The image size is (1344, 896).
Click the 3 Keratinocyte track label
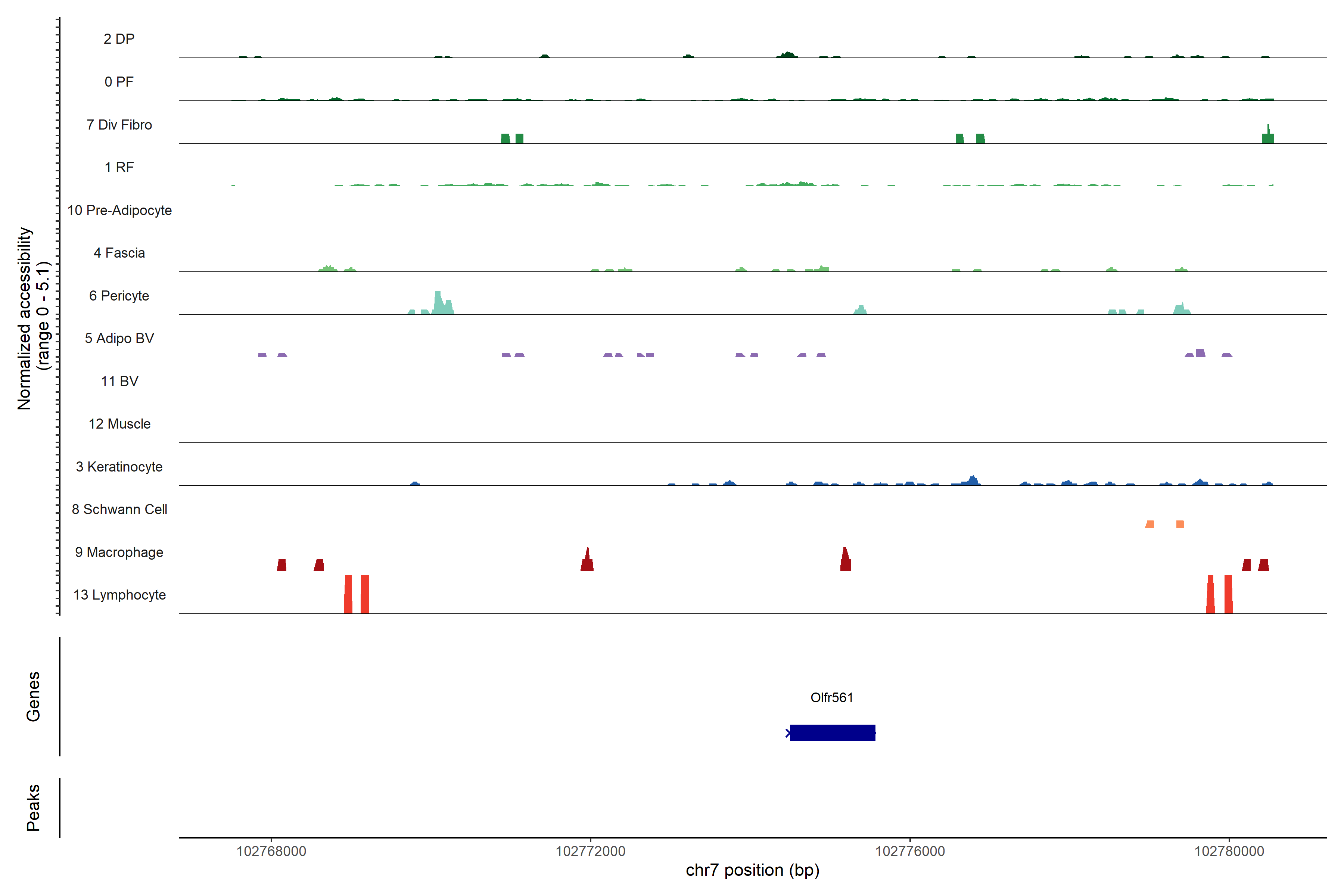(x=119, y=466)
